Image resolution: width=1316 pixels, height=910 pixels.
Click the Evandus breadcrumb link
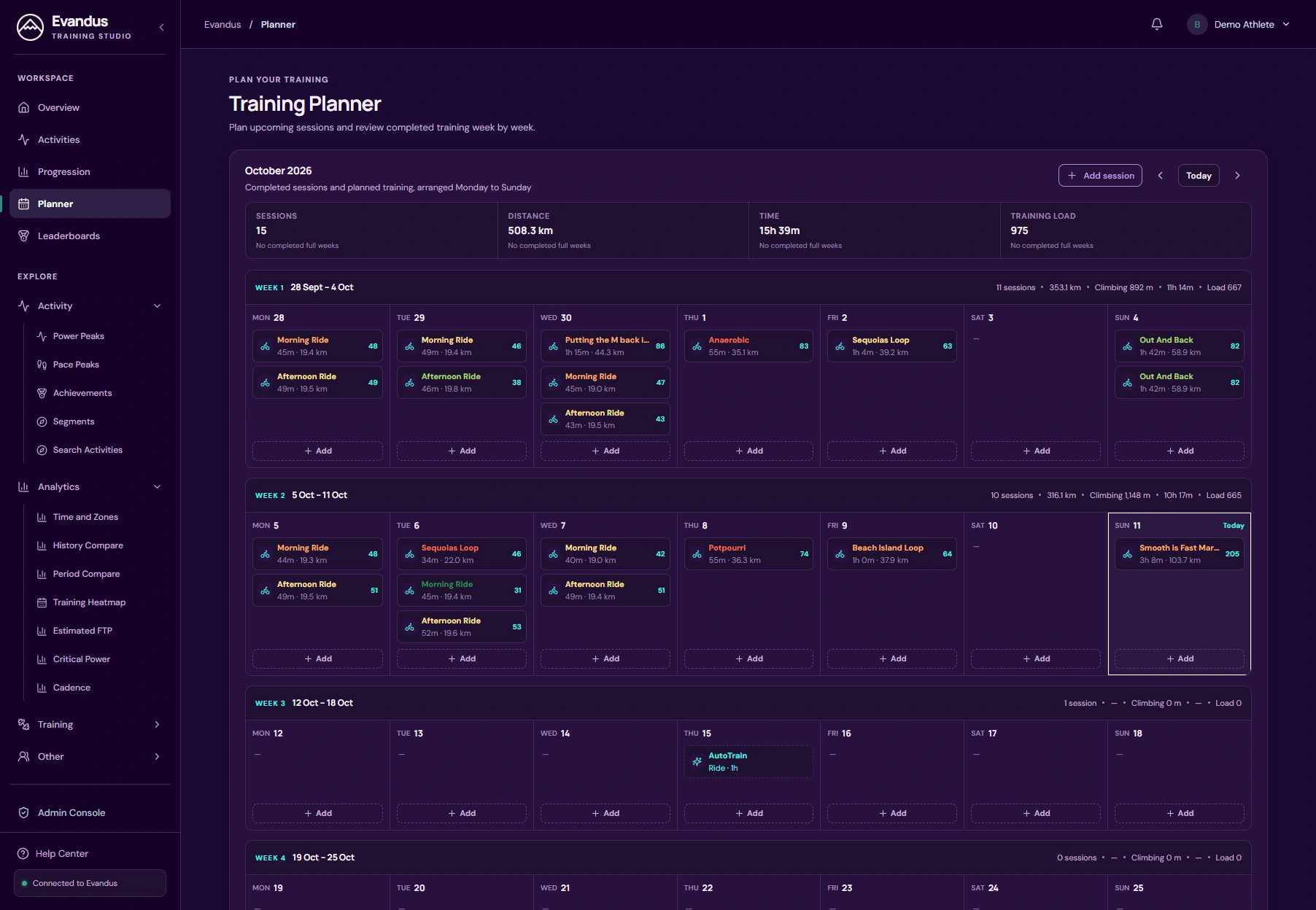point(222,24)
